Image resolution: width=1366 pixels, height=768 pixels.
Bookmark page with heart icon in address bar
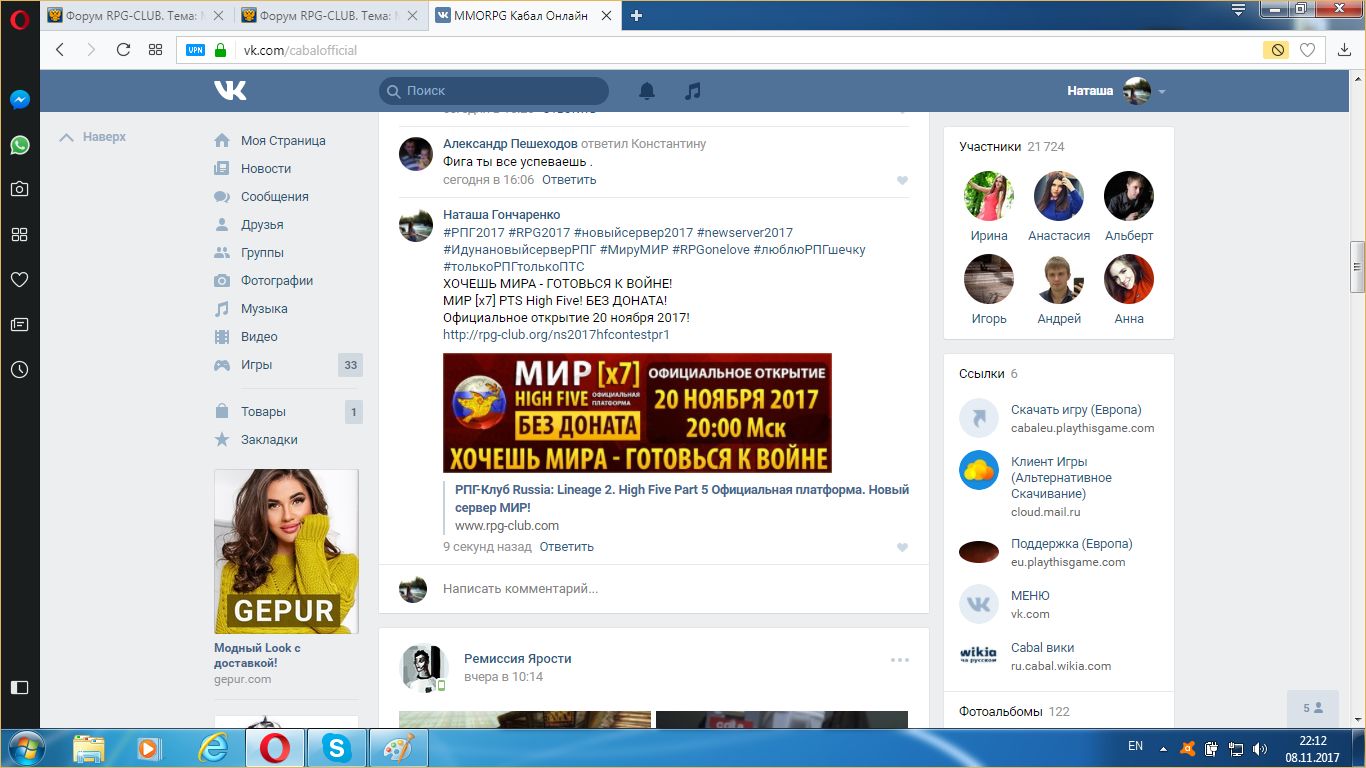tap(1307, 50)
